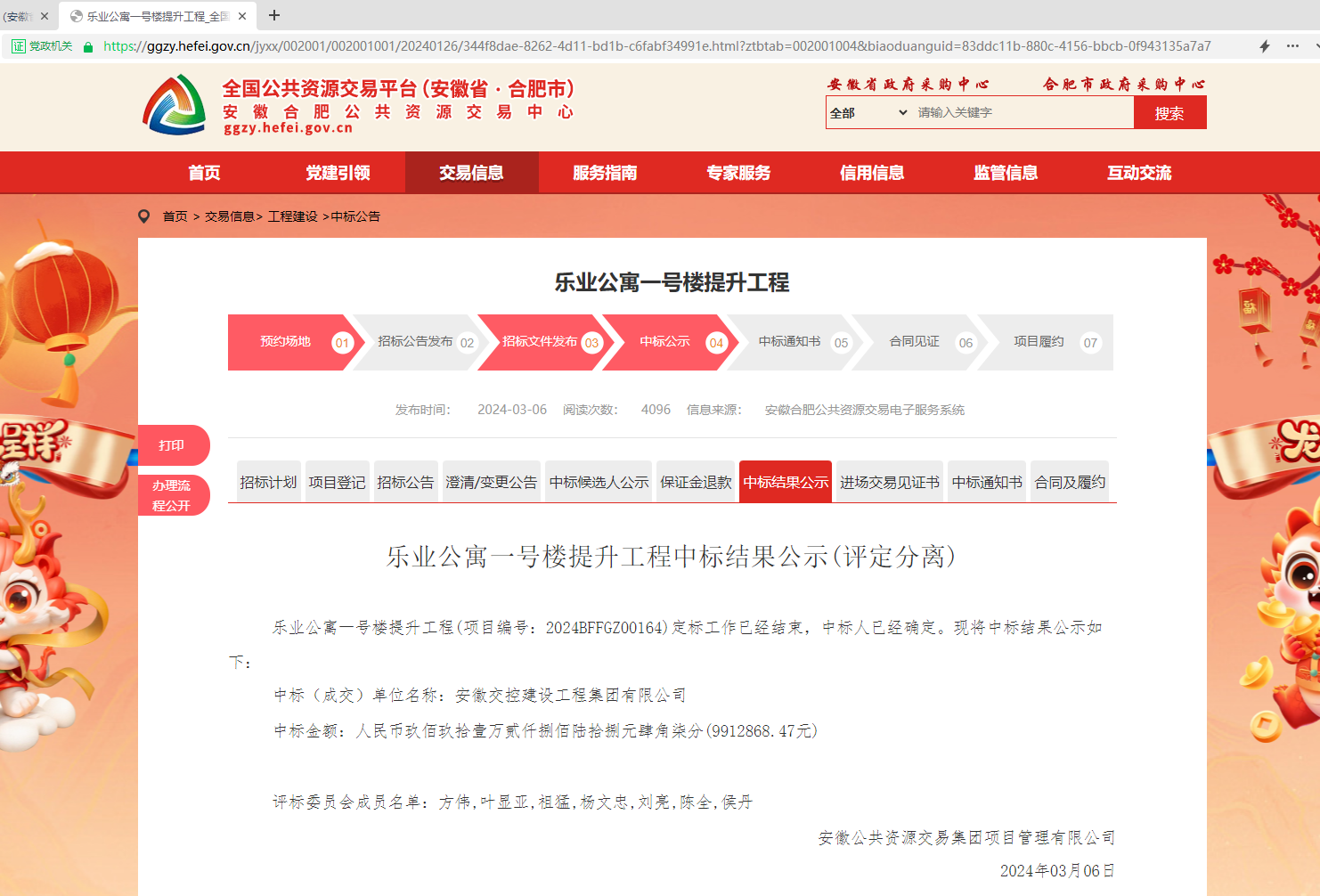Click the 打印 print button
The width and height of the screenshot is (1320, 896).
(x=173, y=444)
